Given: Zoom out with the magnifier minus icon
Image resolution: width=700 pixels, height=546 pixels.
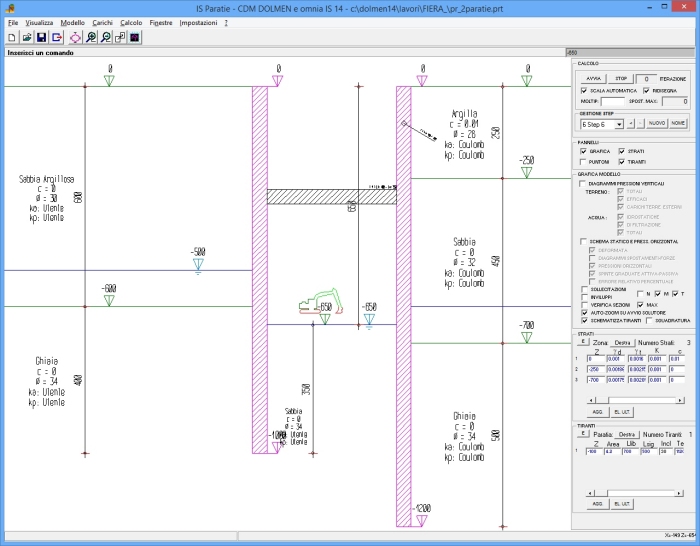Looking at the screenshot, I should click(x=105, y=38).
